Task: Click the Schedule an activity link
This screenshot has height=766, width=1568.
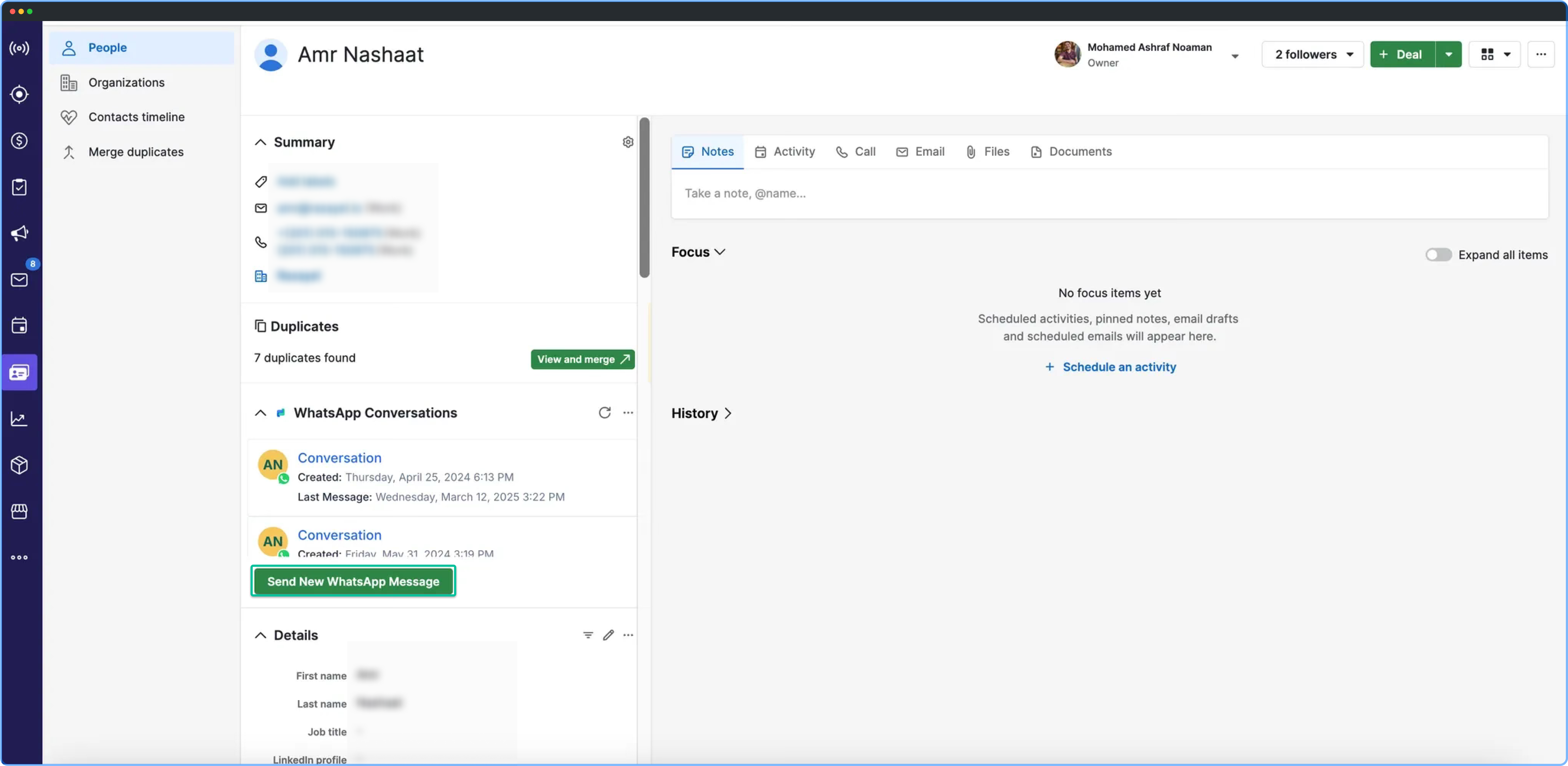Action: pyautogui.click(x=1118, y=367)
